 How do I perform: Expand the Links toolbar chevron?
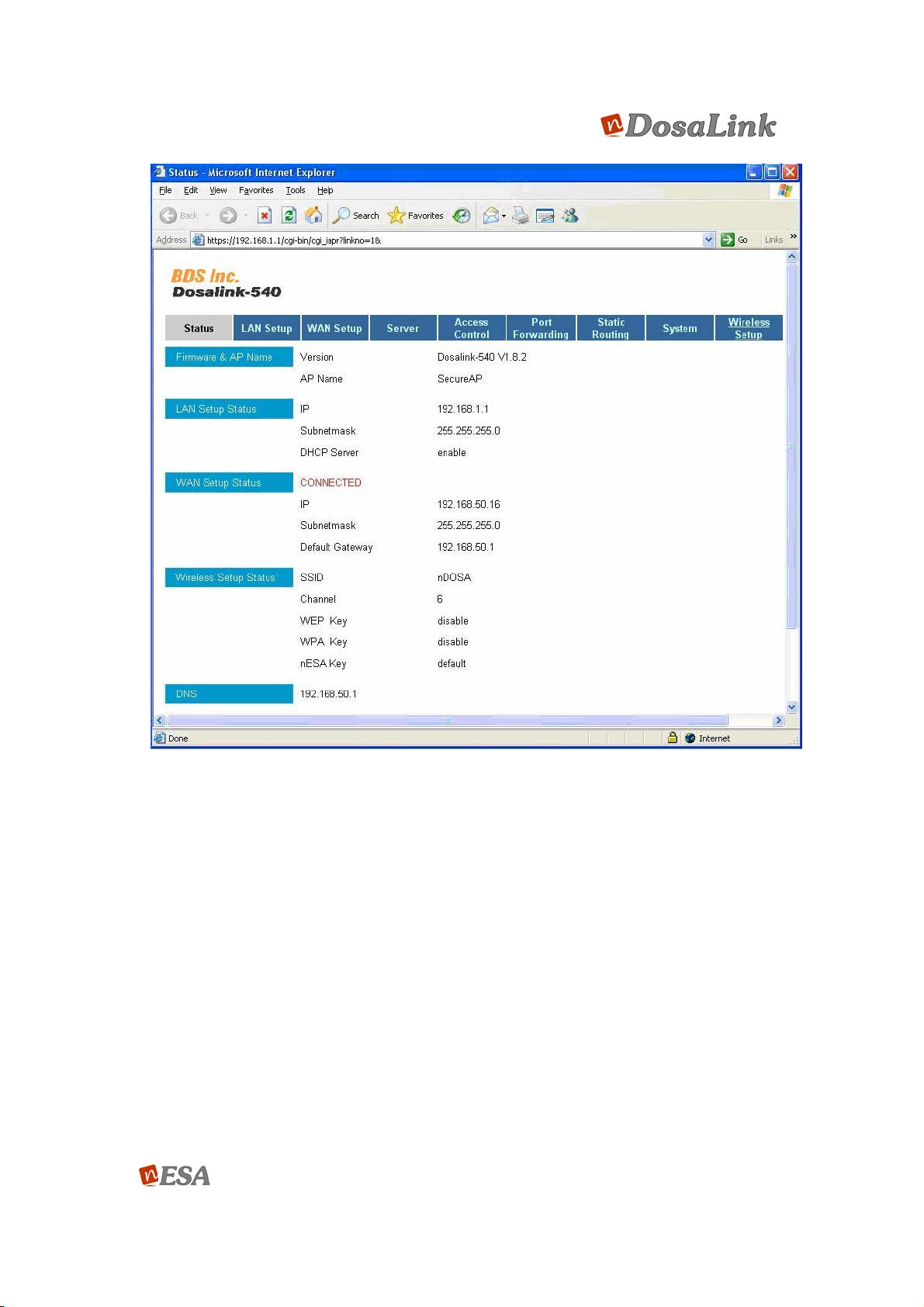coord(793,237)
